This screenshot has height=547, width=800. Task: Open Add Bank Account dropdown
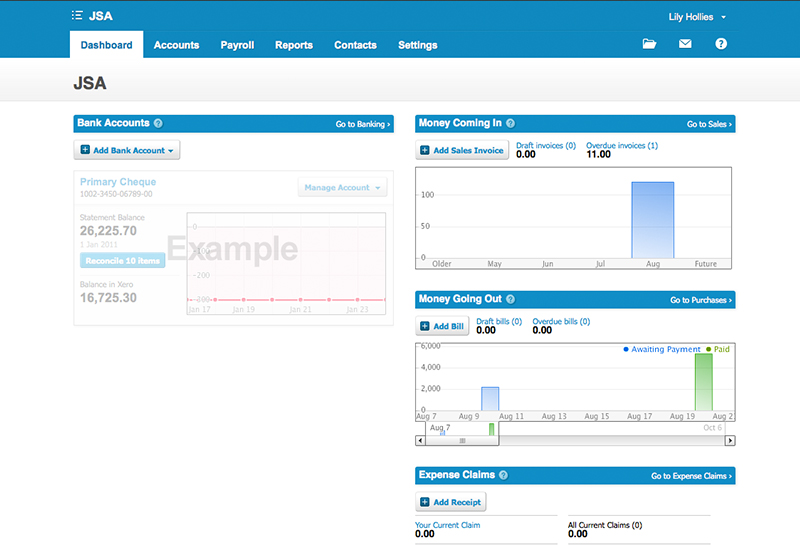[127, 150]
